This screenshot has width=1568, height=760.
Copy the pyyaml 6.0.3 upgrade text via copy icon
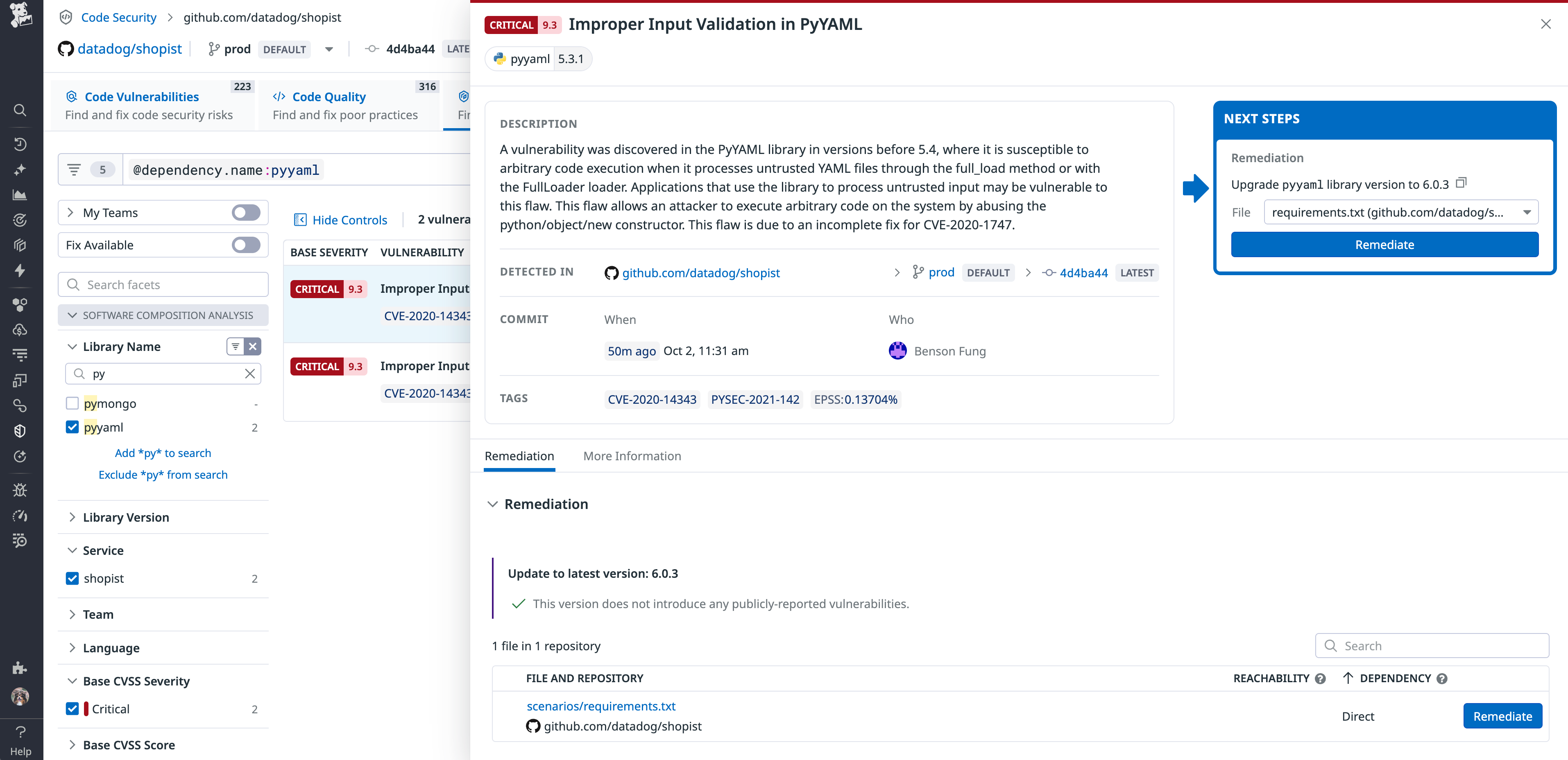[1462, 183]
